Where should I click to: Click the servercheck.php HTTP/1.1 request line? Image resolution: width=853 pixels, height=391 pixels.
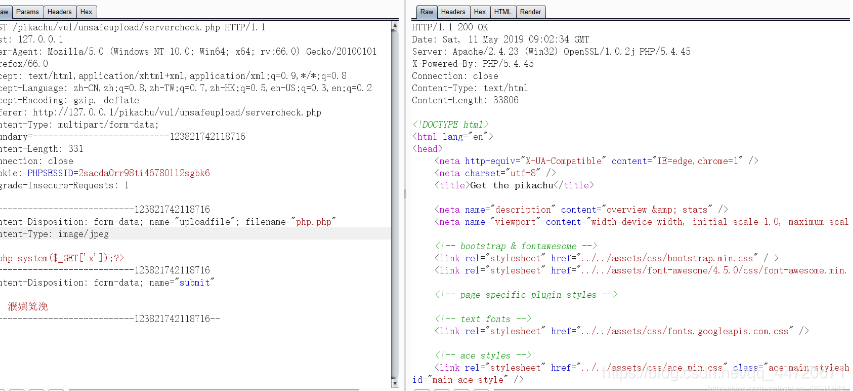(133, 27)
